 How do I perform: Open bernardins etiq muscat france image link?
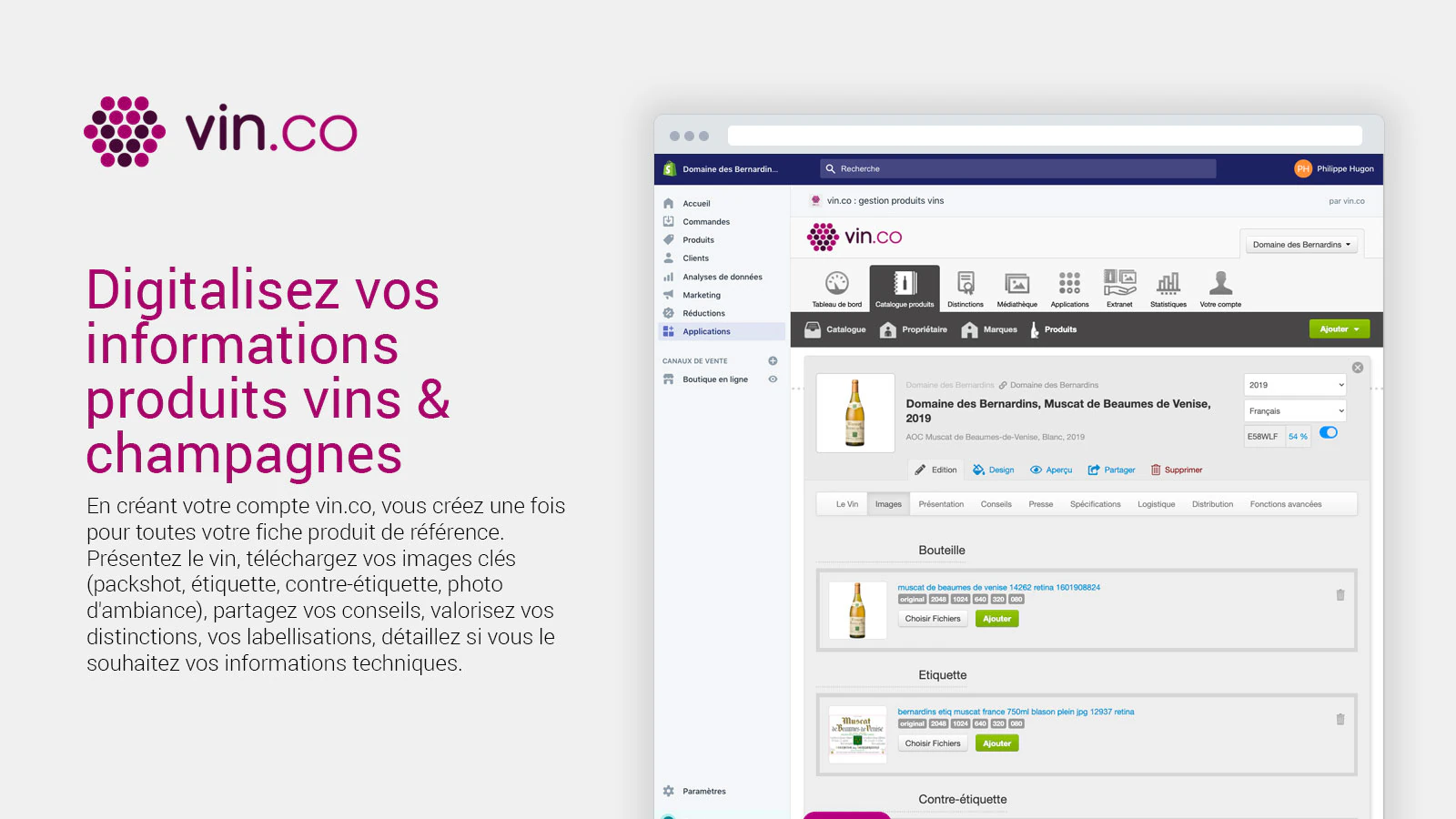(1016, 713)
